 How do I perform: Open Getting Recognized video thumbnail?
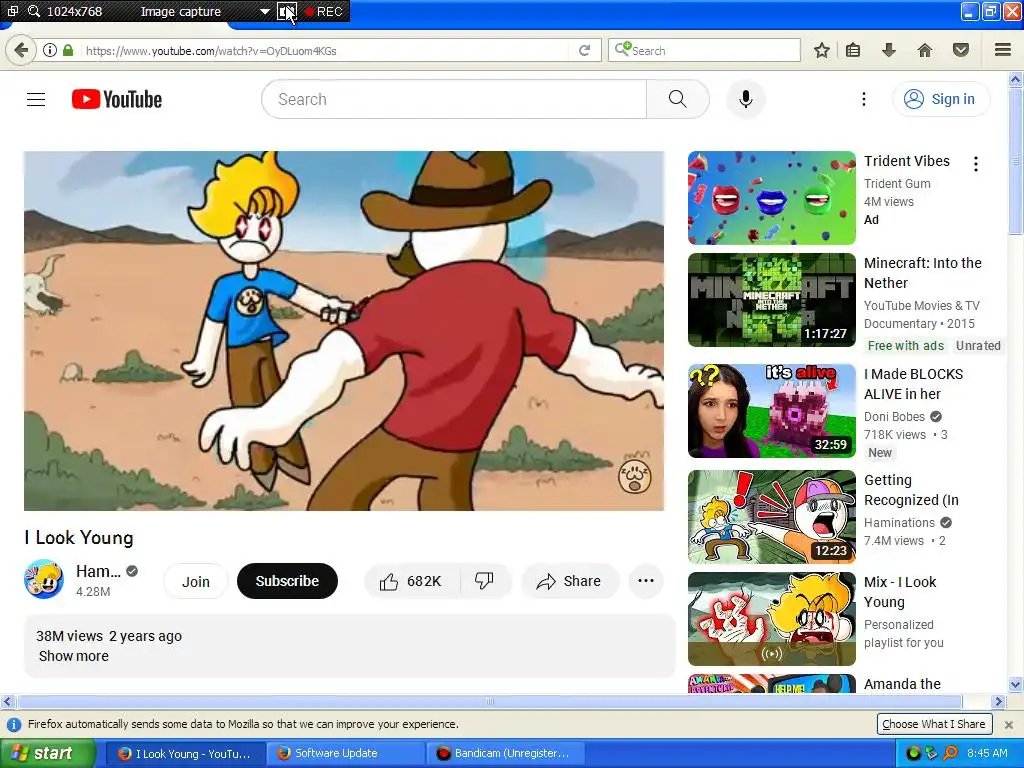(x=772, y=517)
